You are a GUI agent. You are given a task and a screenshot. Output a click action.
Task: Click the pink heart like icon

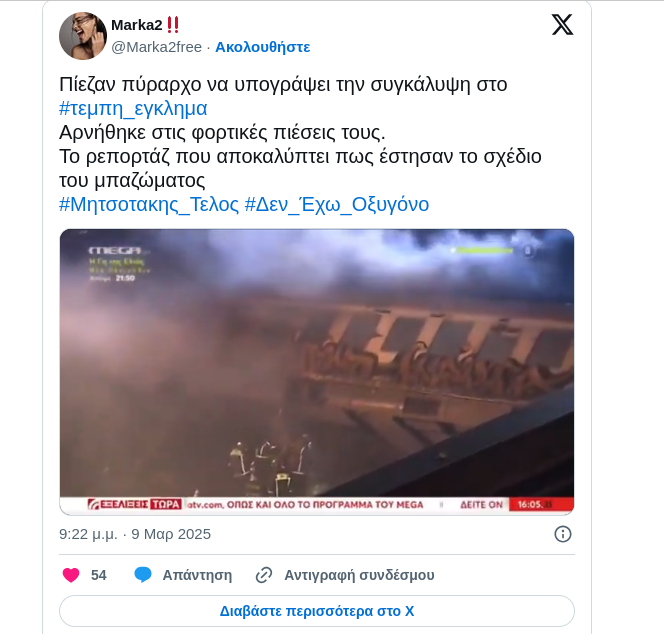click(x=71, y=575)
